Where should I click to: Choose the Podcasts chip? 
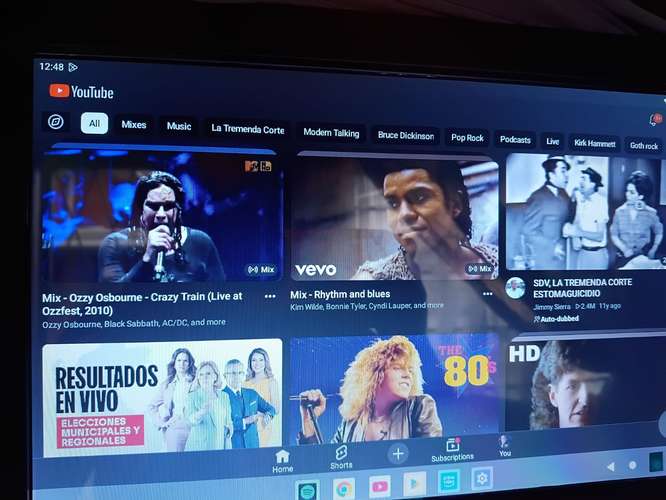[x=515, y=139]
